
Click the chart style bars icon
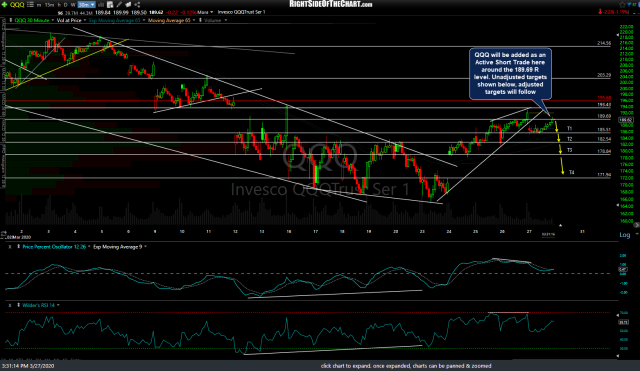point(101,5)
